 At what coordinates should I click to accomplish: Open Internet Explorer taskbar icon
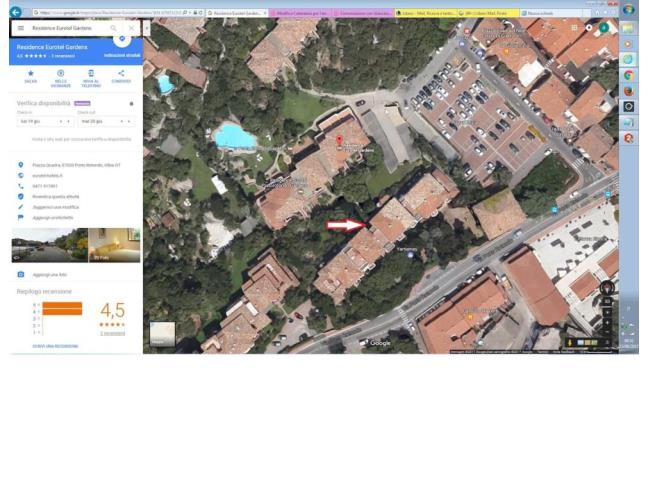tap(628, 59)
